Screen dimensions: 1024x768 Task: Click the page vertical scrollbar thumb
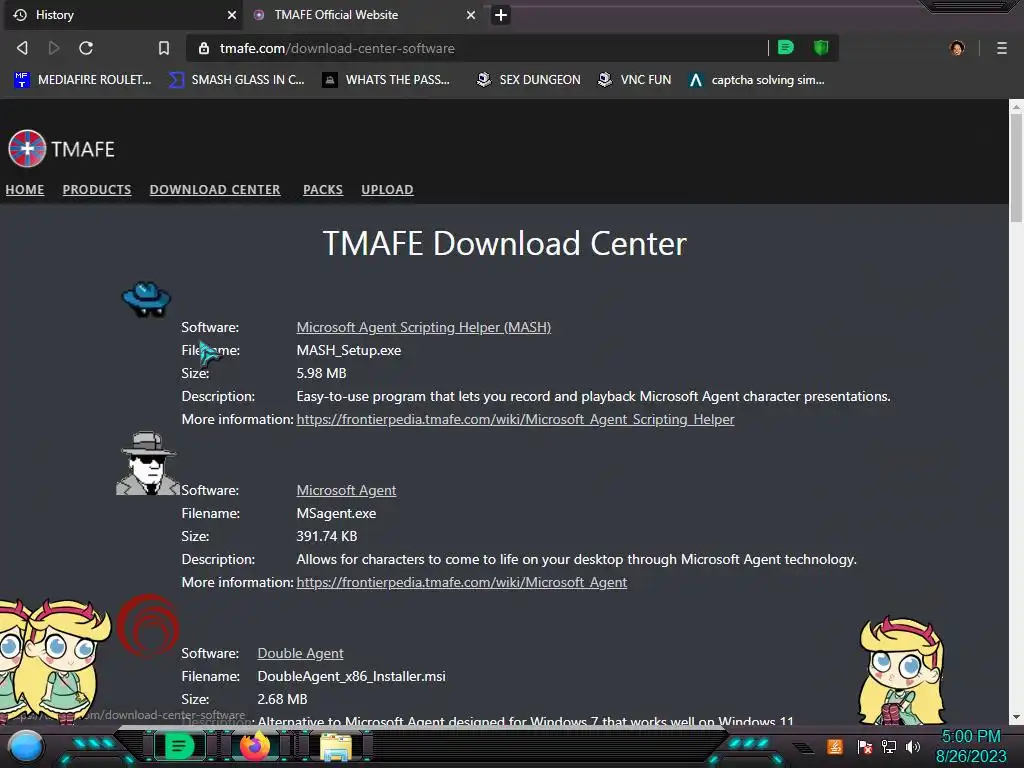[x=1016, y=168]
